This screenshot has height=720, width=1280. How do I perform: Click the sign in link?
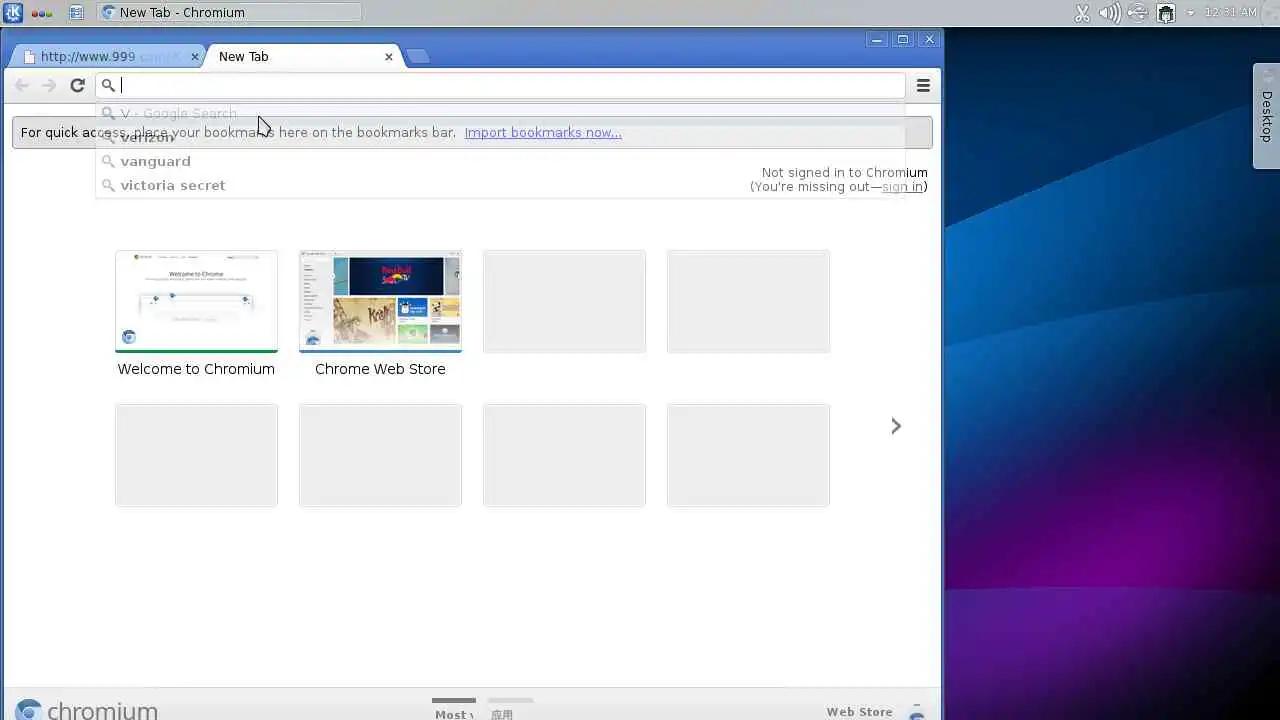coord(902,187)
